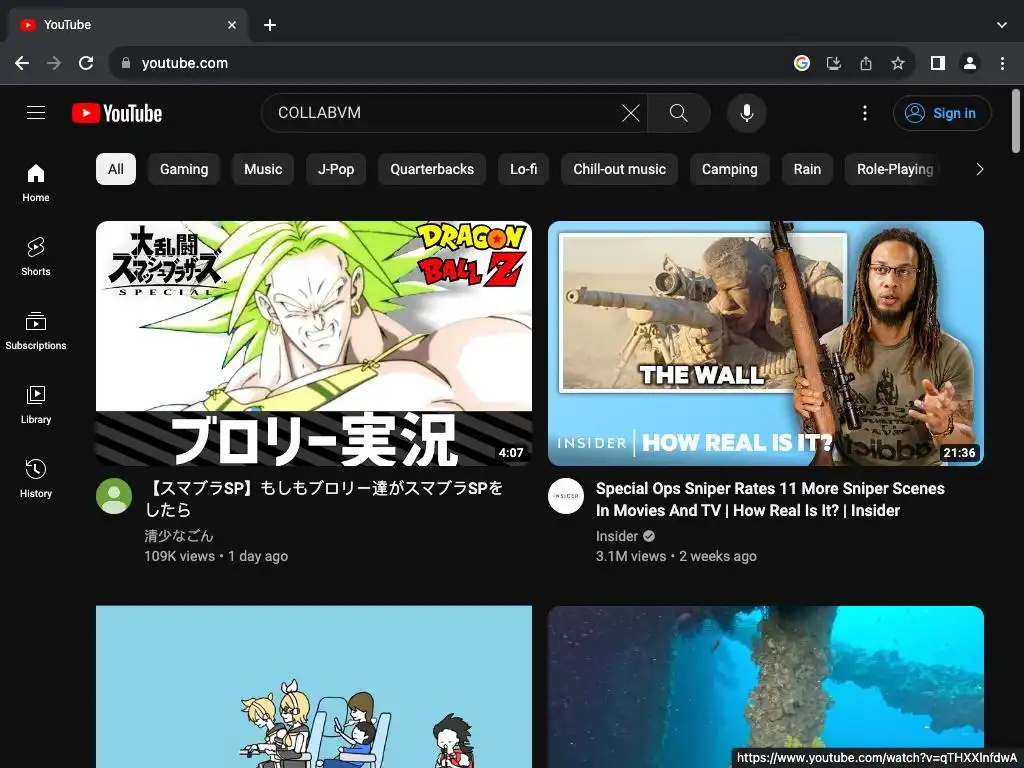This screenshot has height=768, width=1024.
Task: Open Library in sidebar
Action: coord(36,405)
